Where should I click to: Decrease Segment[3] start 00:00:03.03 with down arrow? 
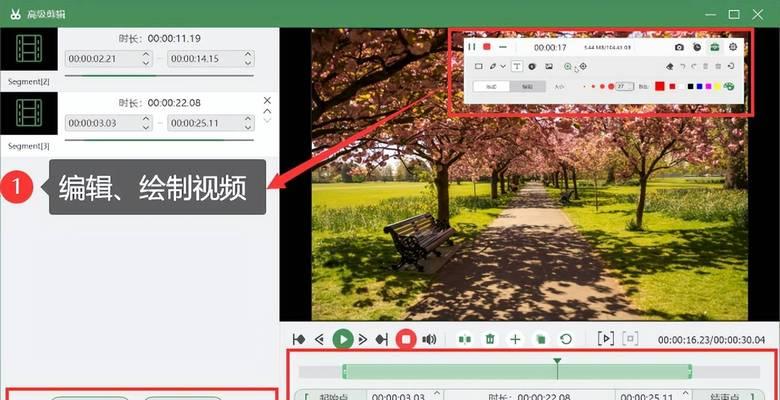click(x=146, y=127)
